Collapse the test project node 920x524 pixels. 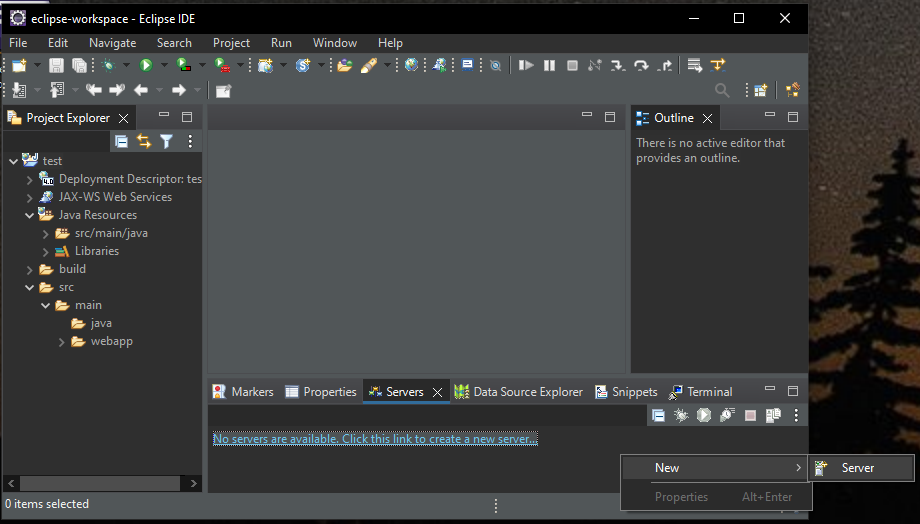point(13,161)
